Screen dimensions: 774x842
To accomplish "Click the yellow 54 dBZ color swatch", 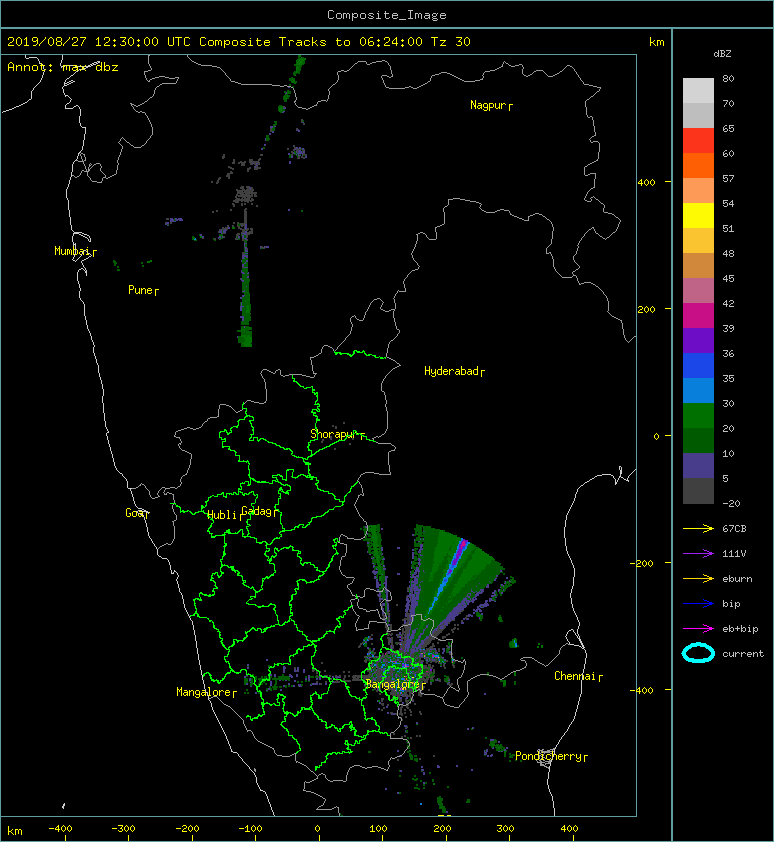I will tap(698, 215).
